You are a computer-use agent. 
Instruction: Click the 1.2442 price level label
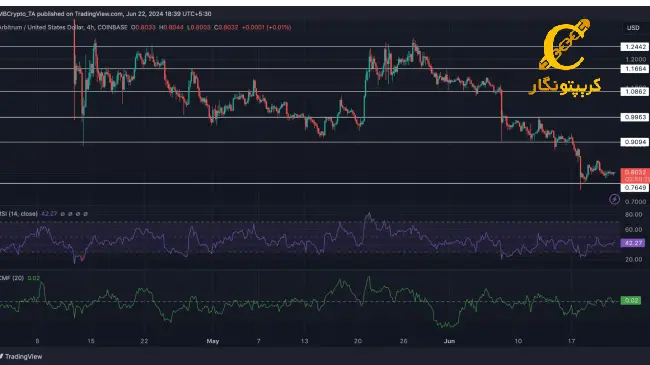635,47
